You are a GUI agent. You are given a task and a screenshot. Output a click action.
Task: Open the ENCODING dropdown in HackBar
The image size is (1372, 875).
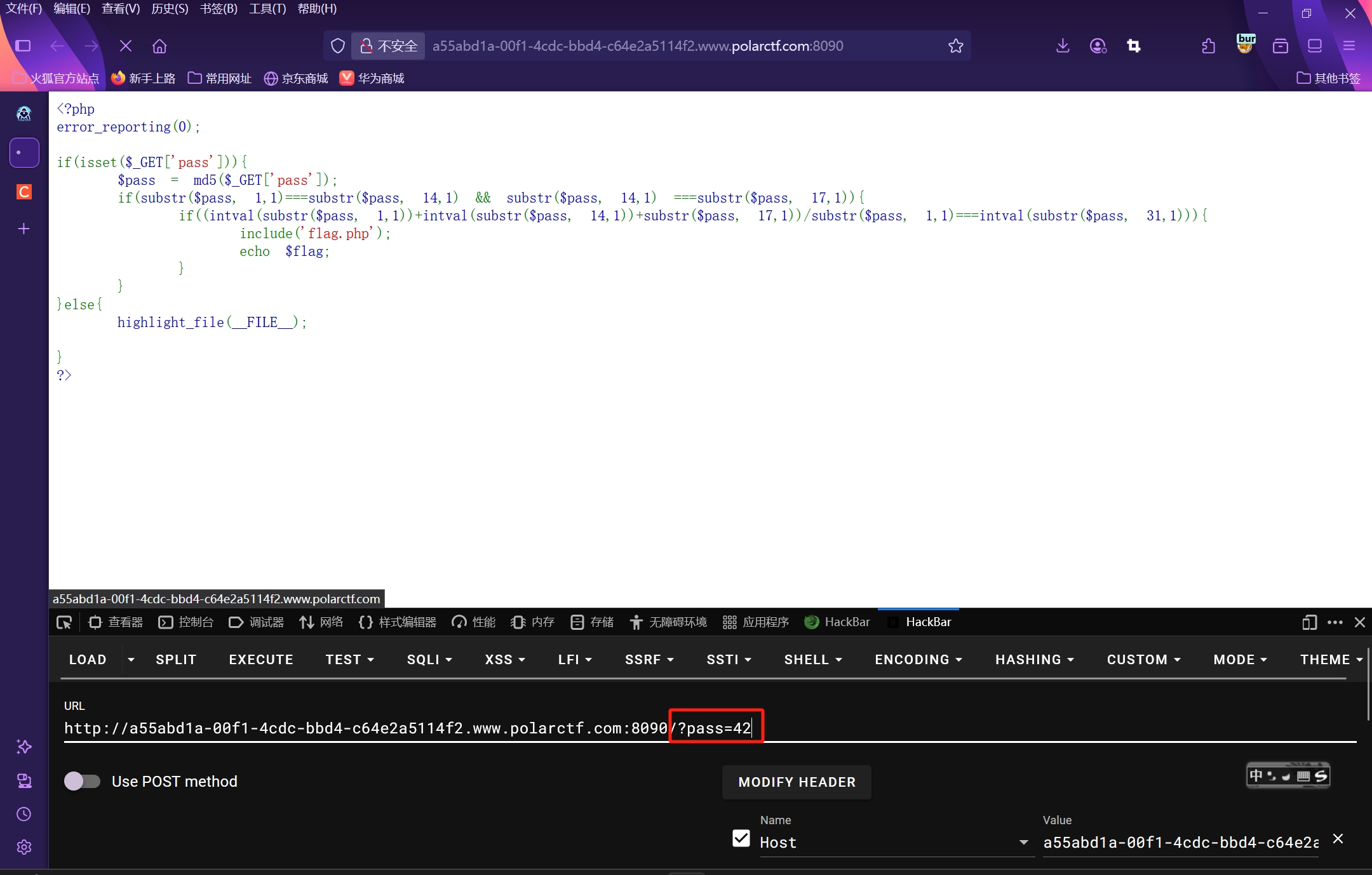pyautogui.click(x=918, y=660)
